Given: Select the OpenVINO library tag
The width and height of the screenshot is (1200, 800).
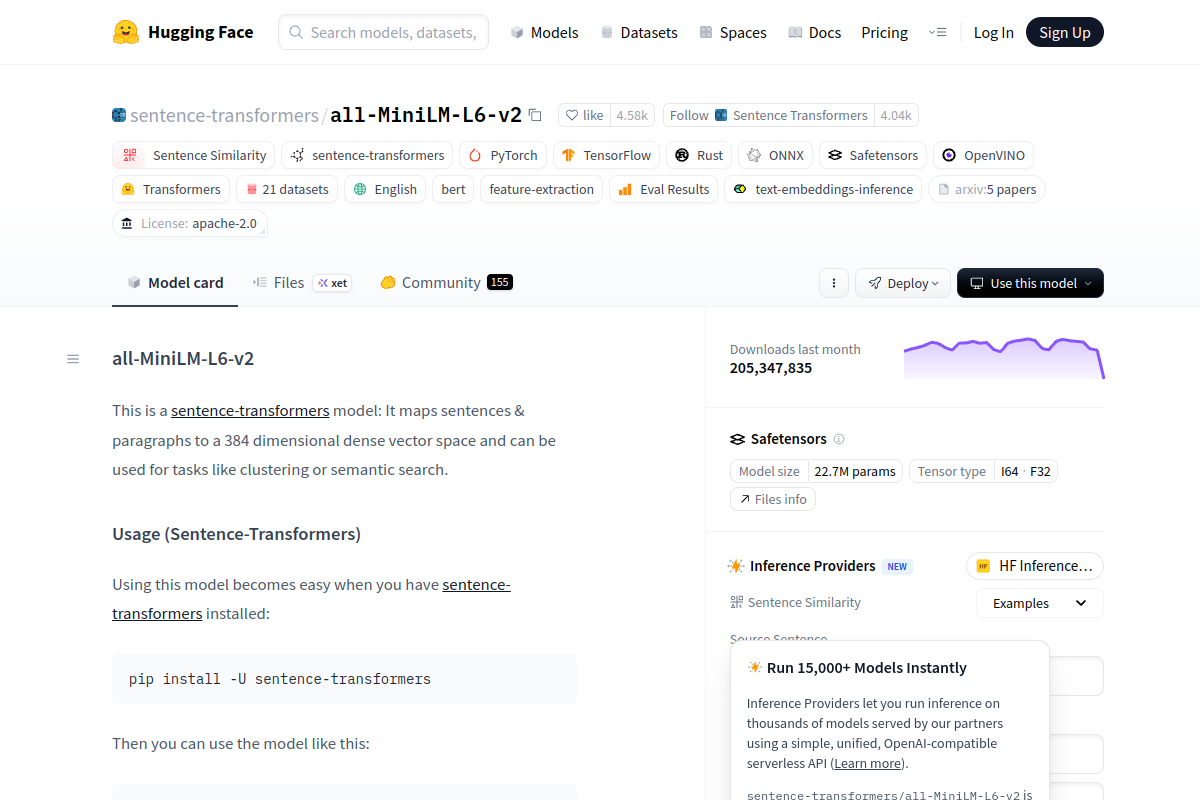Looking at the screenshot, I should tap(983, 155).
